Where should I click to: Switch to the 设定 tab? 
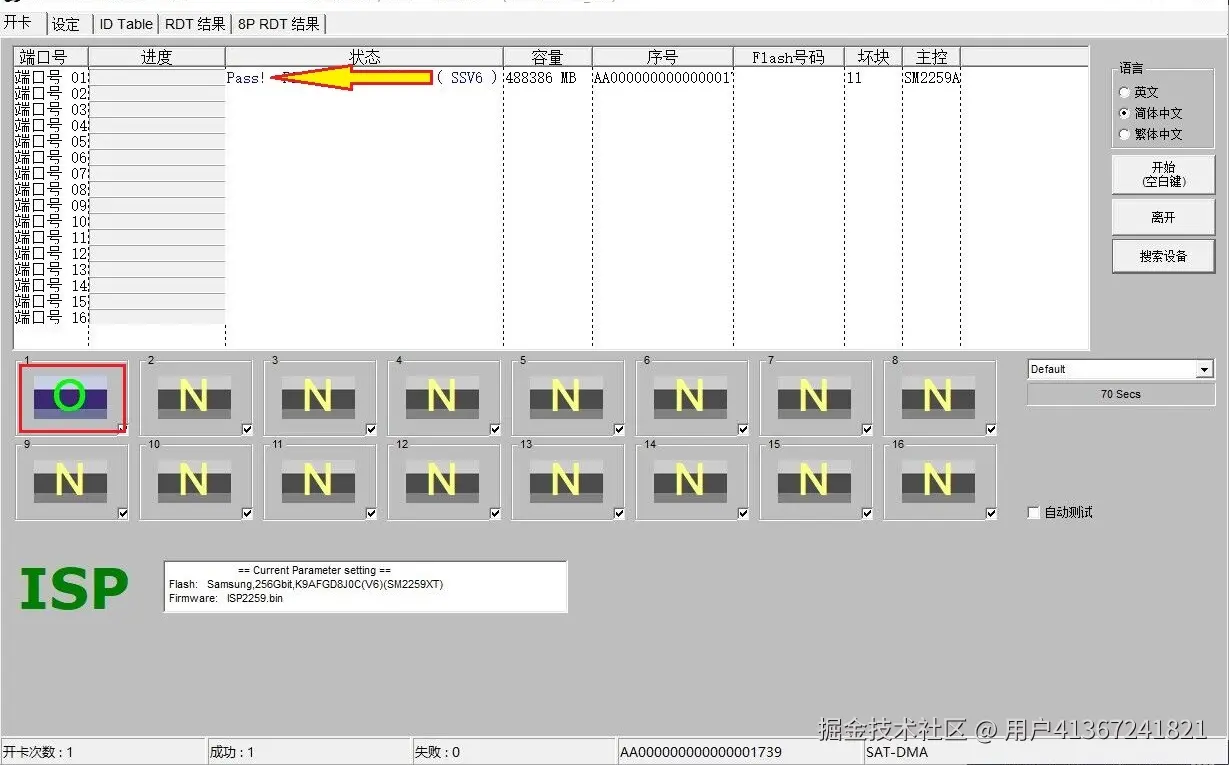66,24
